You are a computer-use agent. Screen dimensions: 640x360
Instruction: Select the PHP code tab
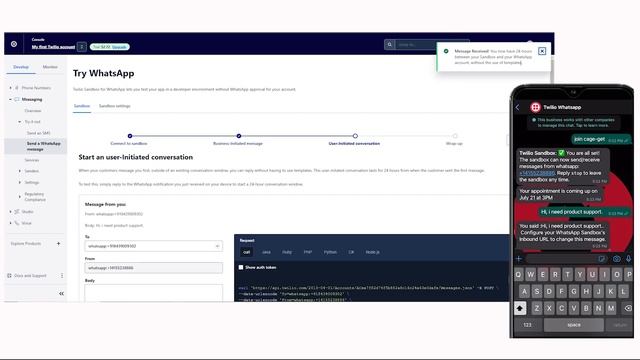308,252
